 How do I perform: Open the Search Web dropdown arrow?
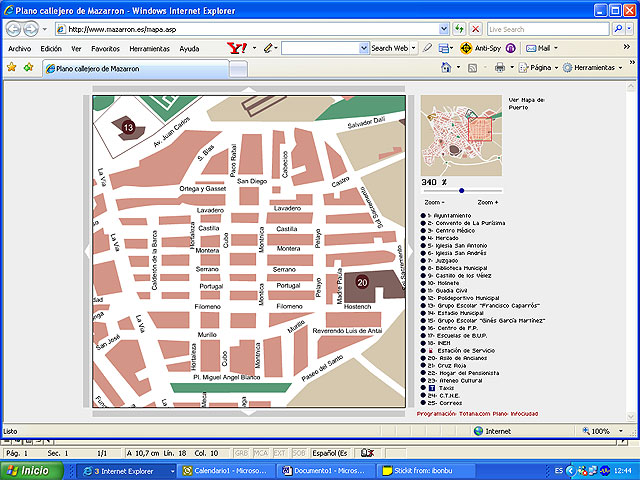pyautogui.click(x=413, y=48)
